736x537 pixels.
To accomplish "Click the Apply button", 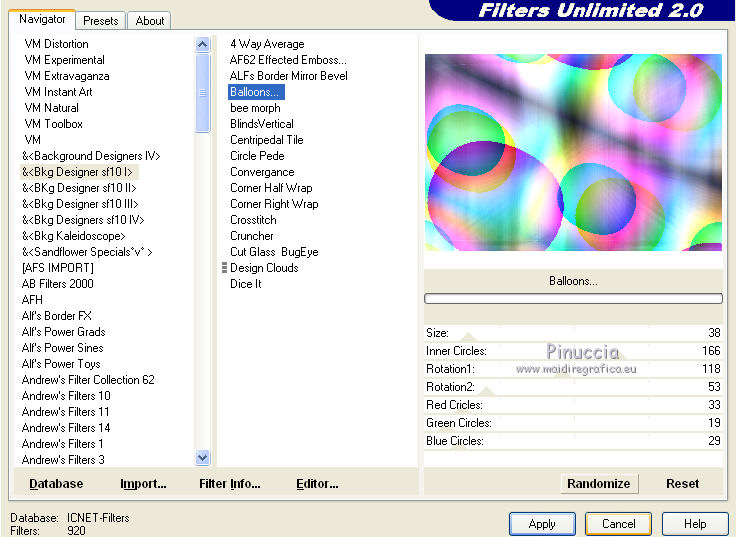I will (x=542, y=524).
